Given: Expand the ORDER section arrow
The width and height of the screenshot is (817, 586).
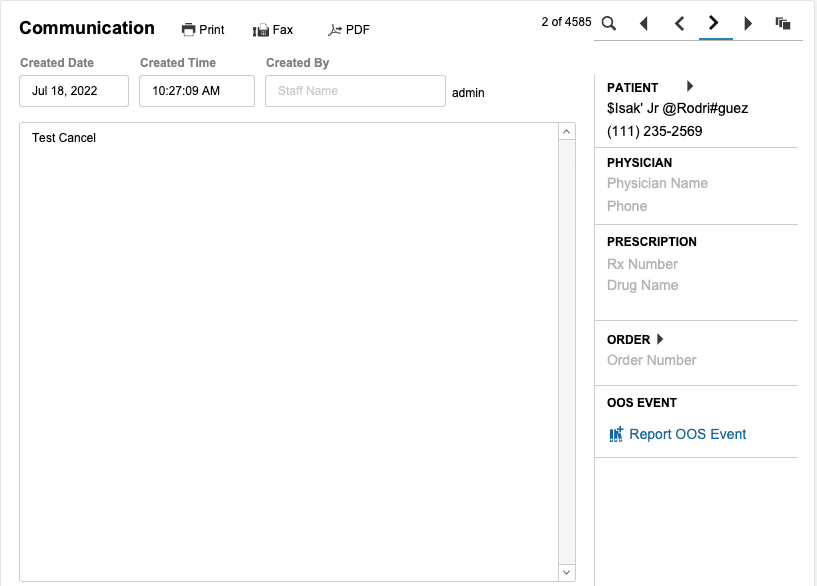Looking at the screenshot, I should [x=660, y=339].
